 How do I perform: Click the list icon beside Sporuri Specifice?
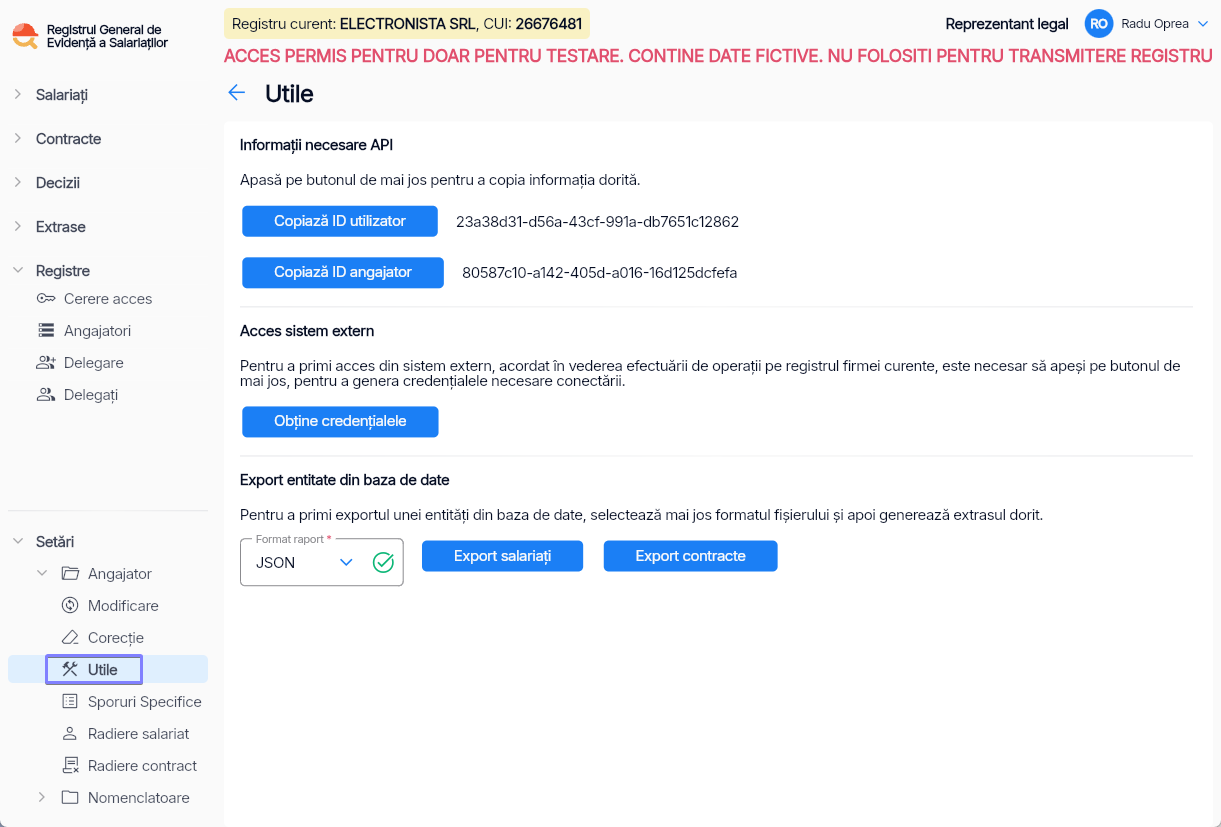[70, 702]
